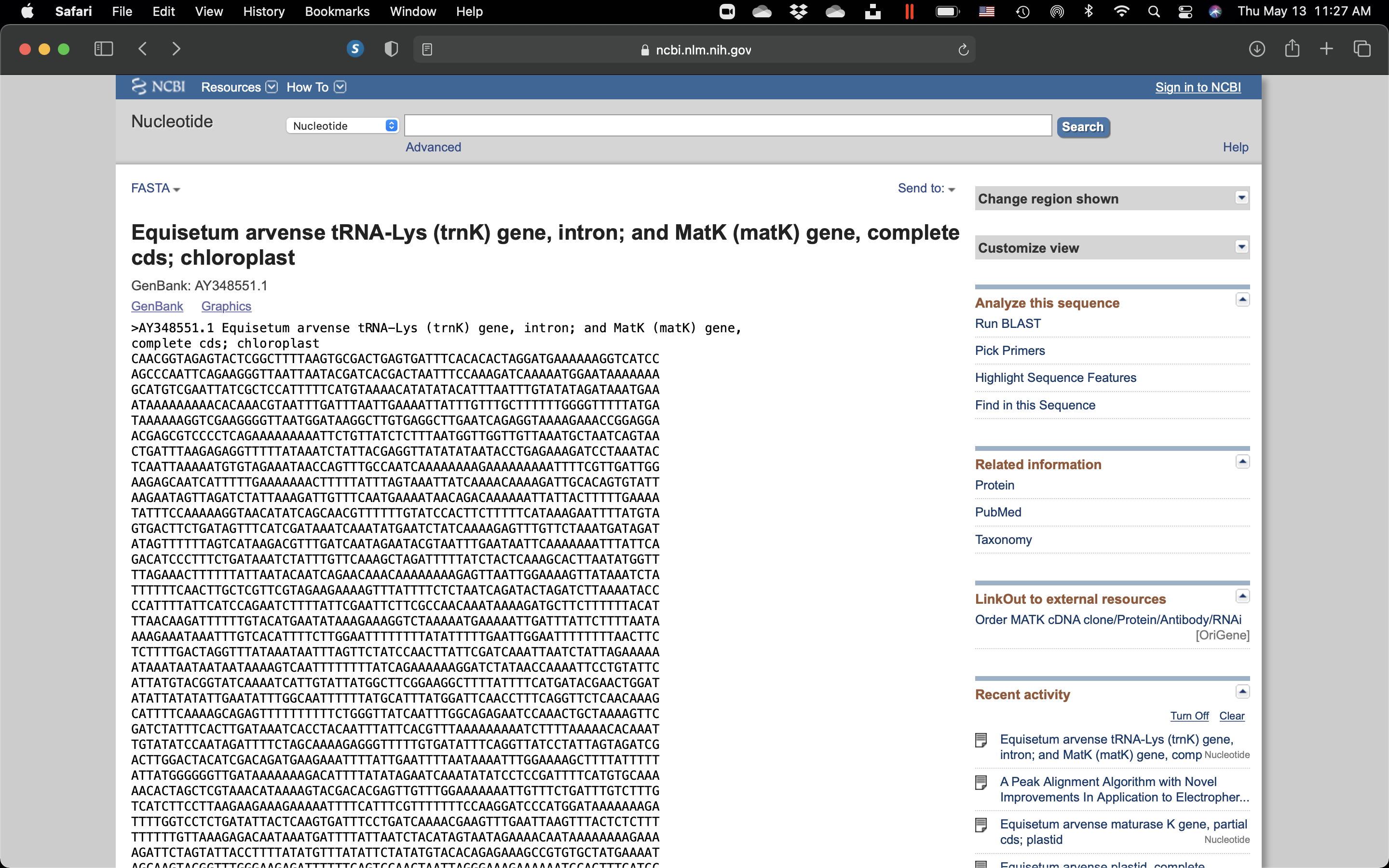Screen dimensions: 1389x868
Task: Click into the nucleotide search field
Action: point(728,126)
